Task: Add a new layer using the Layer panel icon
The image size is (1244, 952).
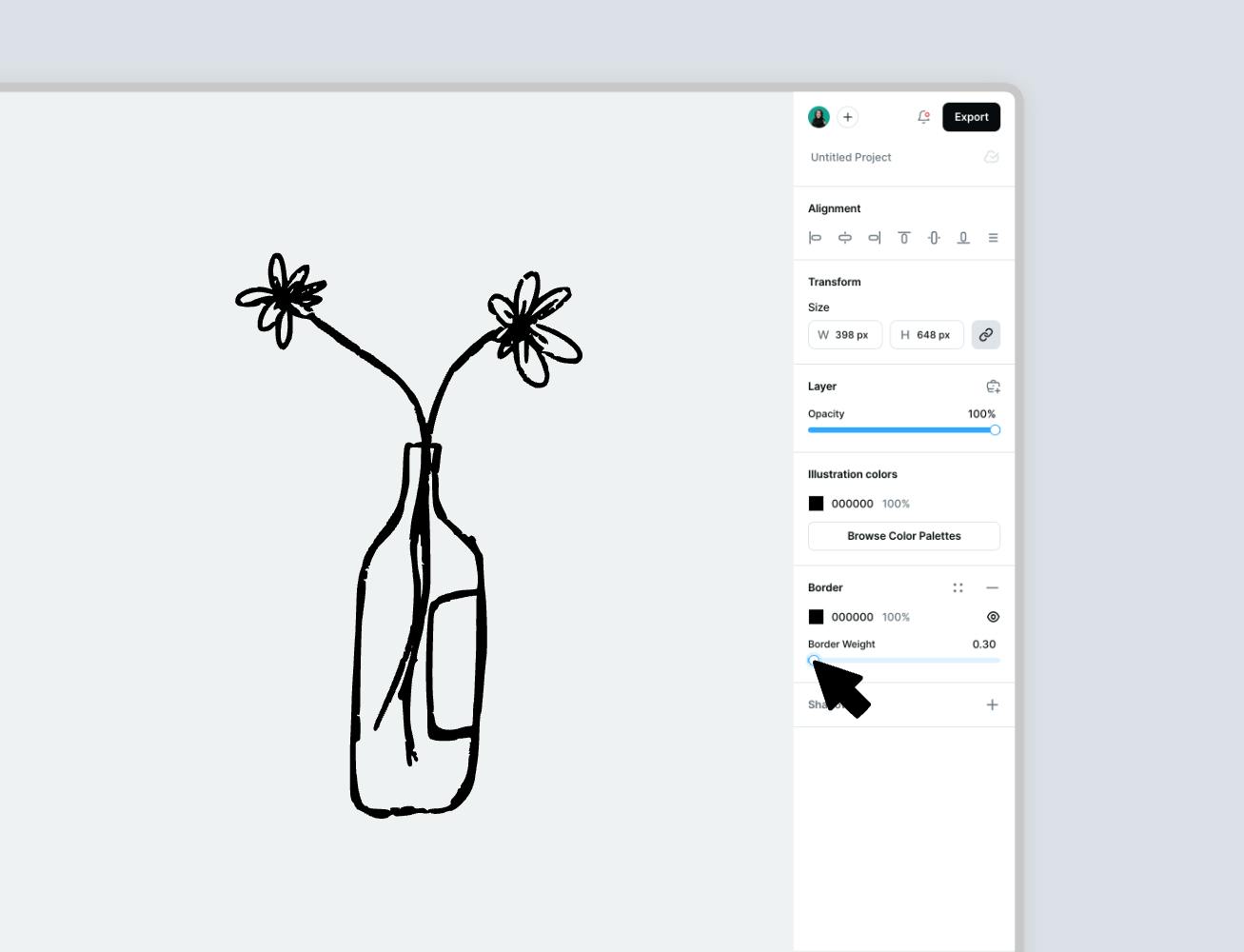Action: coord(993,386)
